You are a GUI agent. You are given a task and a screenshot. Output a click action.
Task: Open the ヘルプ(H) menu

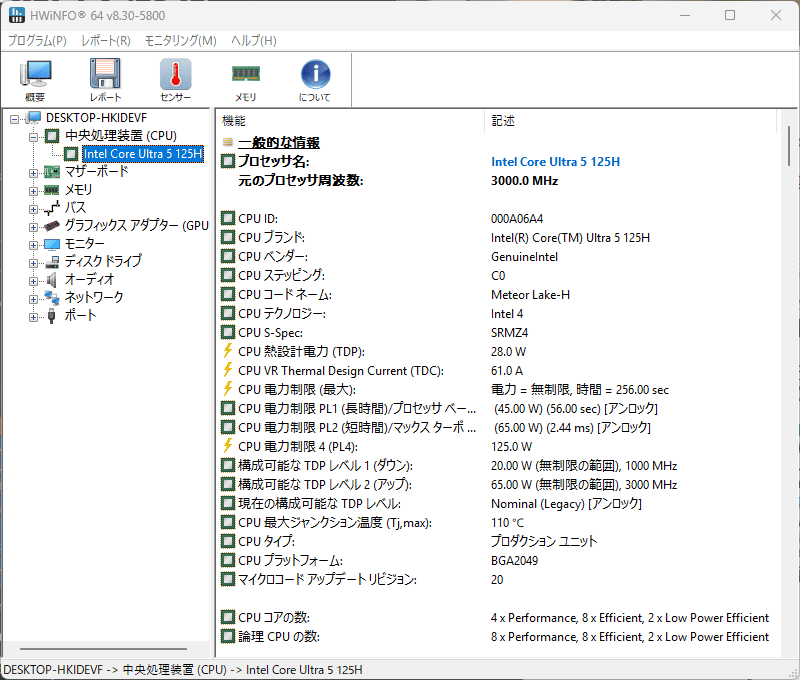click(x=254, y=41)
